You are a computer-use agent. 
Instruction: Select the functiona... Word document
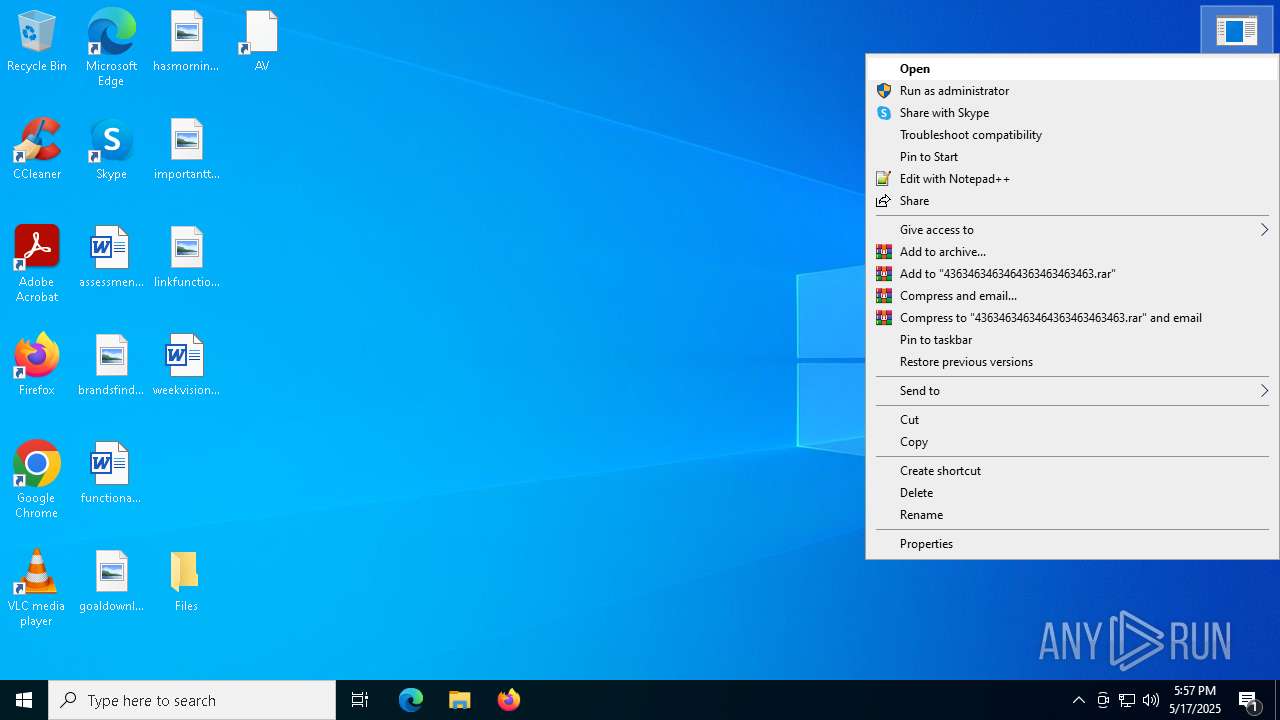(111, 473)
